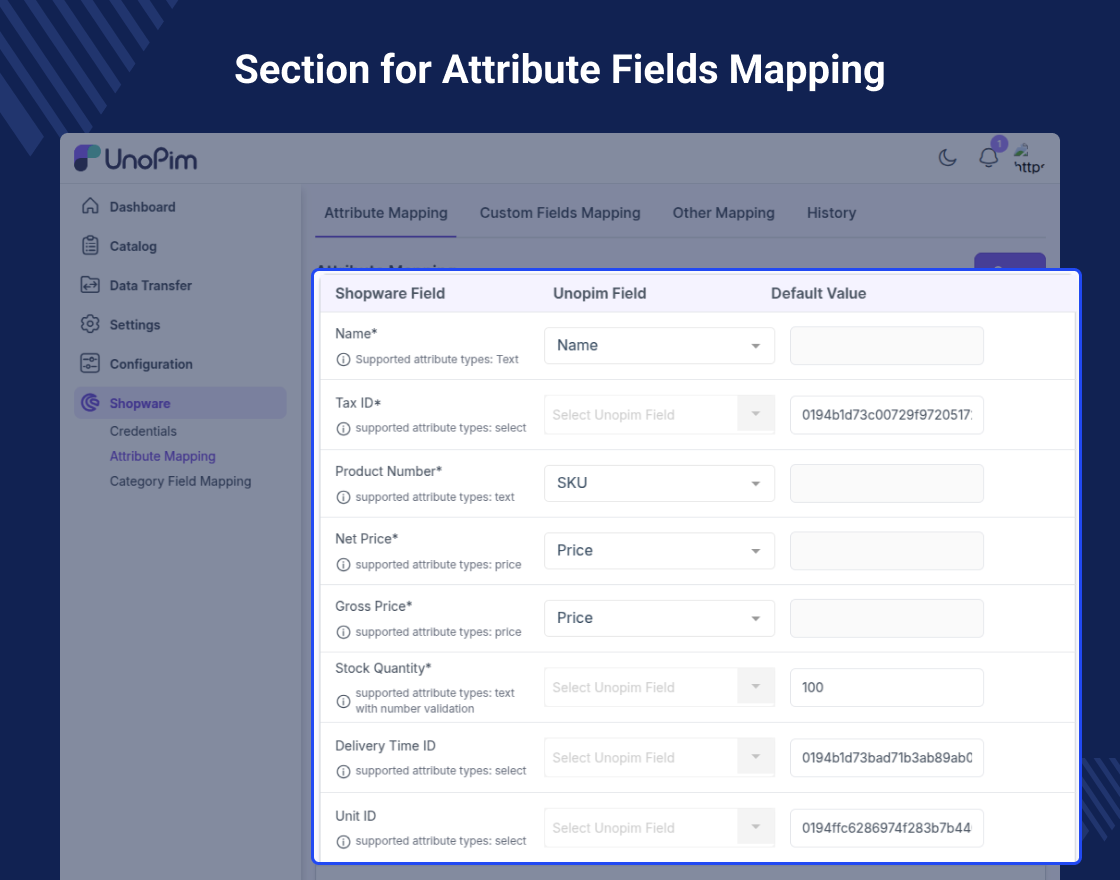Switch to Custom Fields Mapping tab
The width and height of the screenshot is (1120, 880).
tap(560, 213)
